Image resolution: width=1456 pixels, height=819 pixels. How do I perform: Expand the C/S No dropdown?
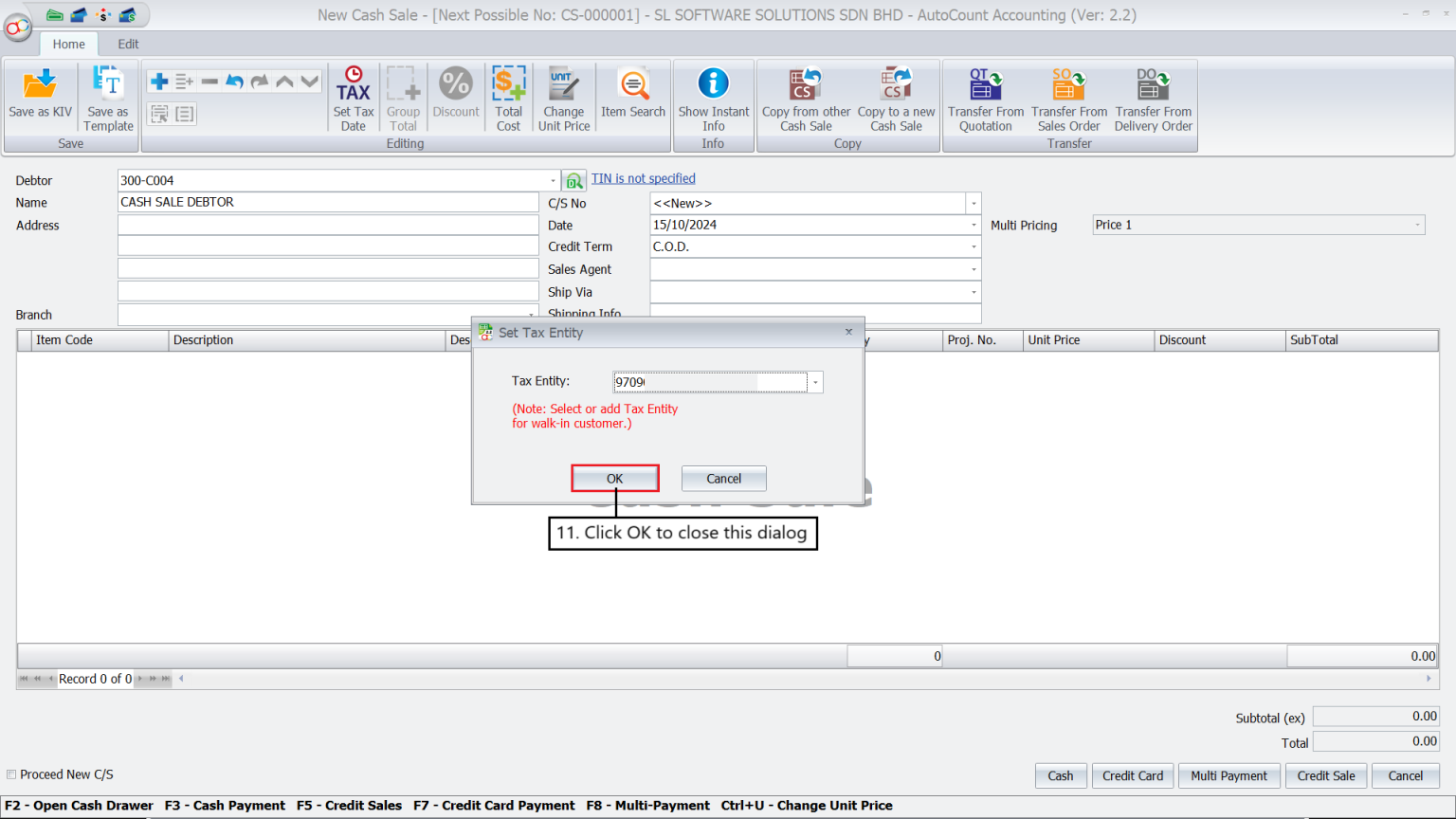[x=974, y=203]
